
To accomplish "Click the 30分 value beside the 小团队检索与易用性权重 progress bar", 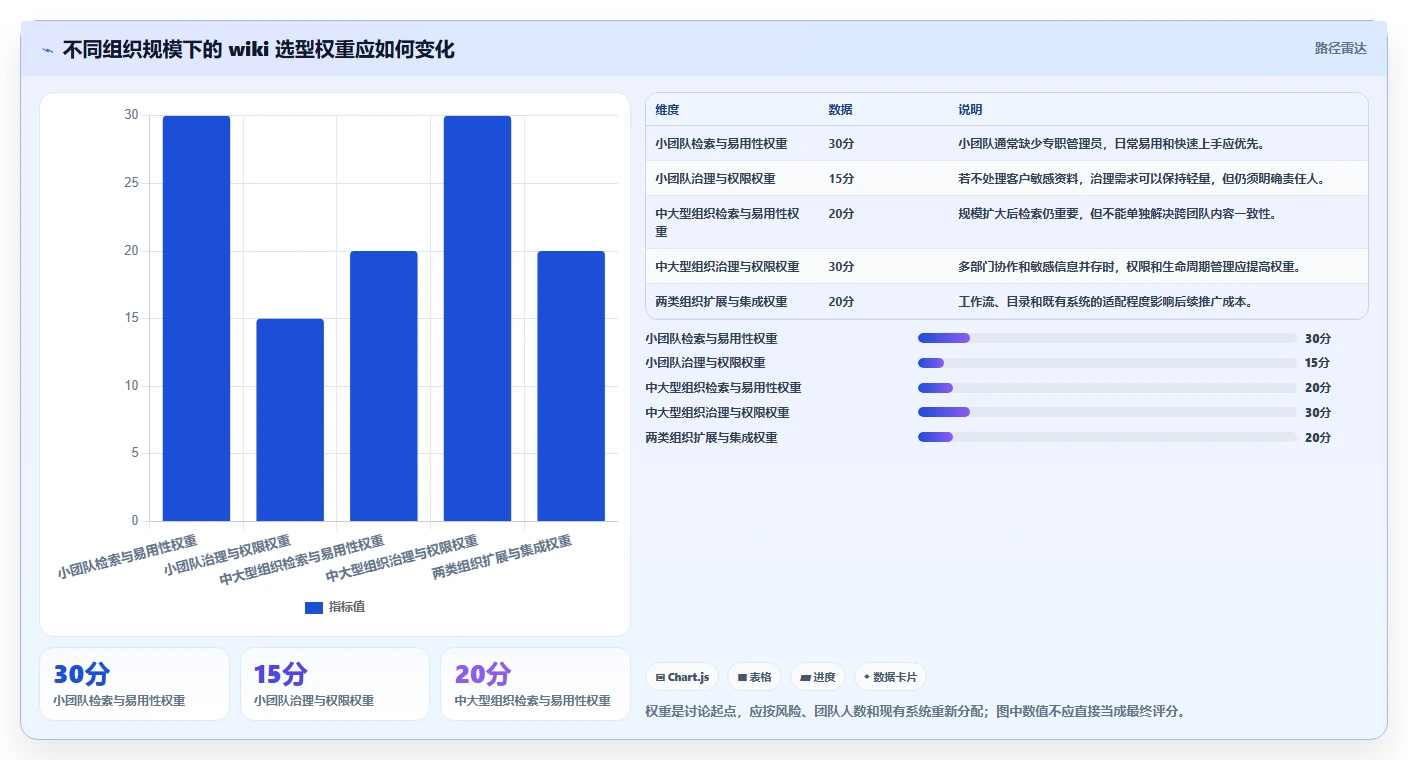I will tap(1318, 339).
